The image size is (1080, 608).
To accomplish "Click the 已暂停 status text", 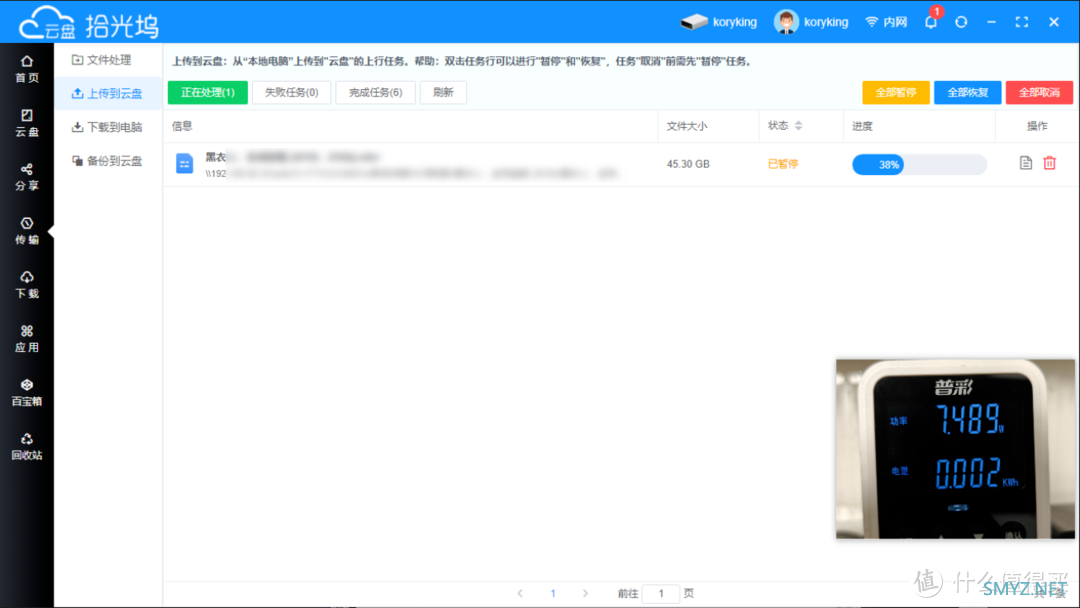I will click(782, 164).
